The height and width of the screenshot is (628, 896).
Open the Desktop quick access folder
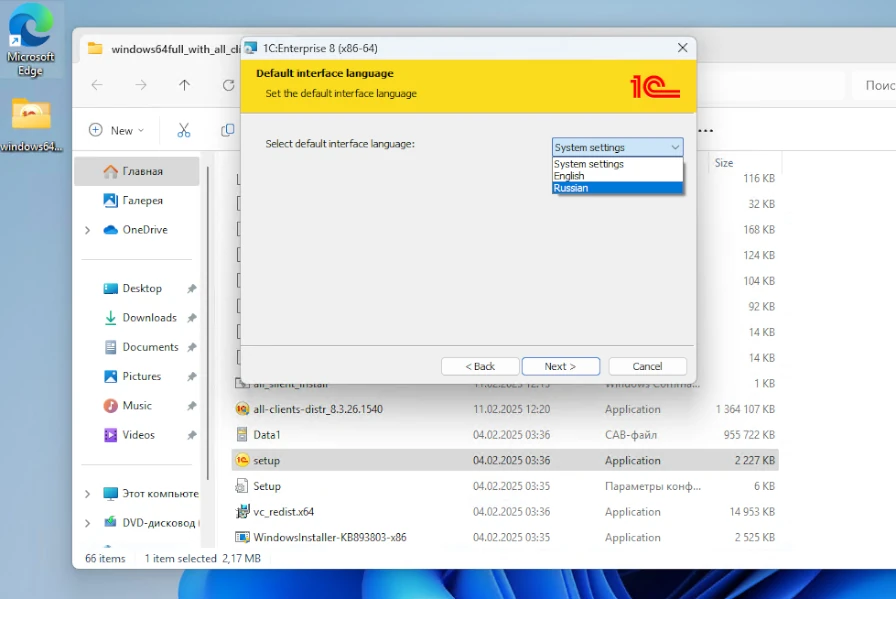142,289
